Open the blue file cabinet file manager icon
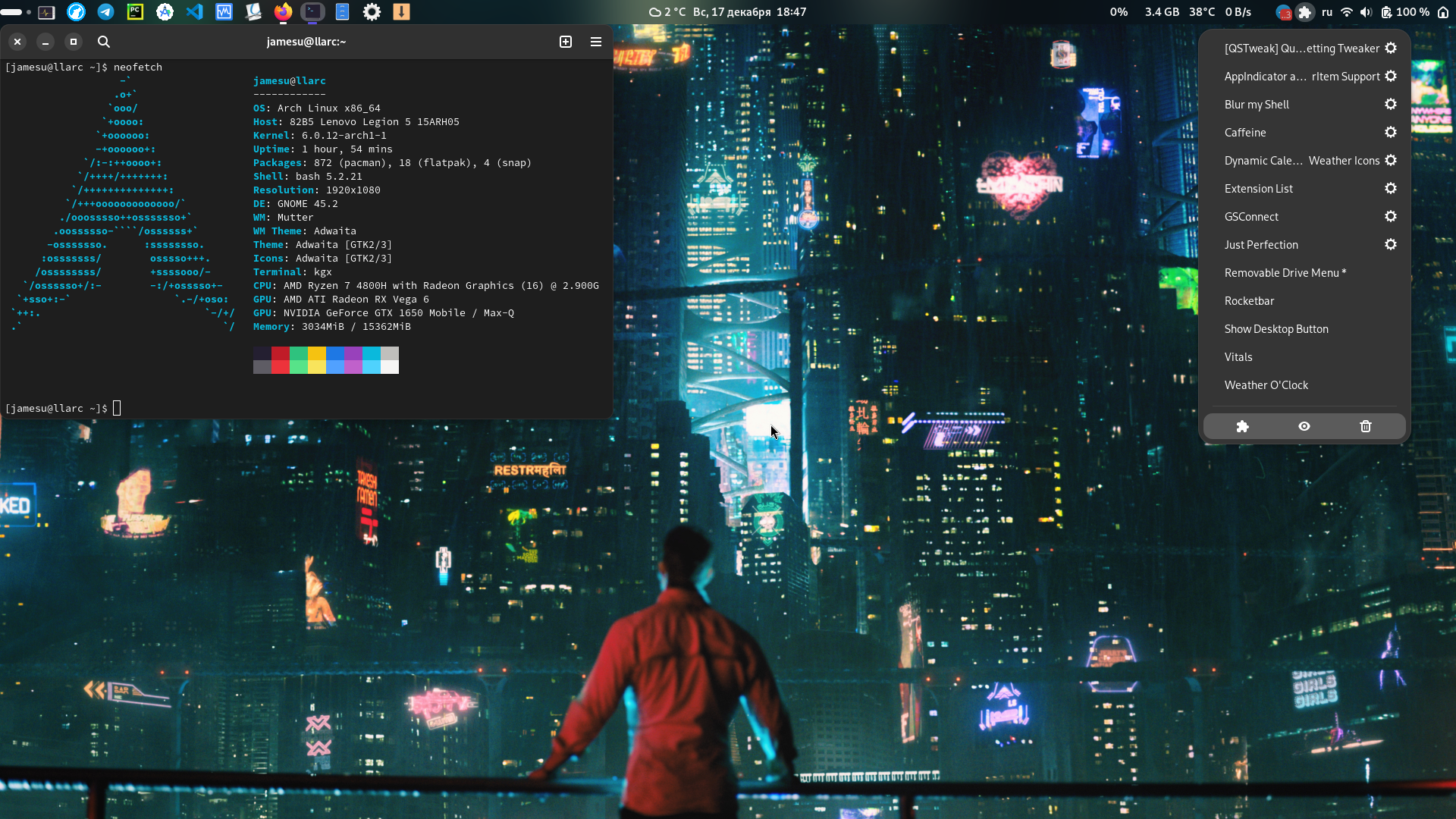The image size is (1456, 819). coord(342,12)
